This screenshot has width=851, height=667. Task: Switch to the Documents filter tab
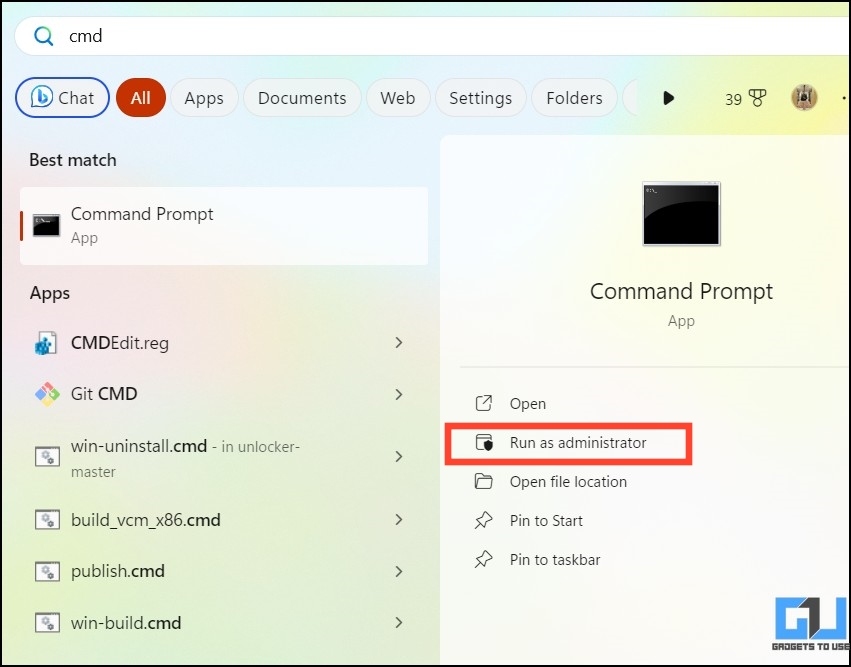coord(302,98)
